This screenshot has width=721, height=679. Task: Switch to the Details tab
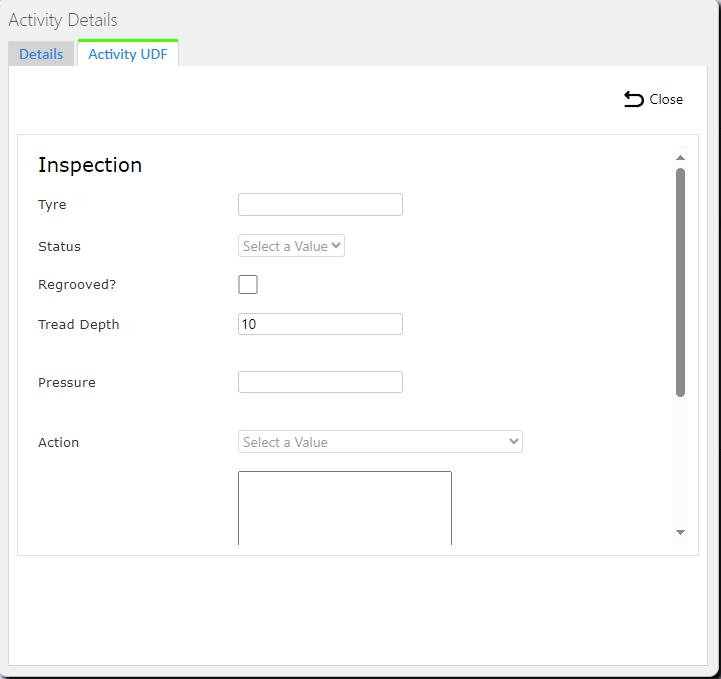click(x=41, y=54)
